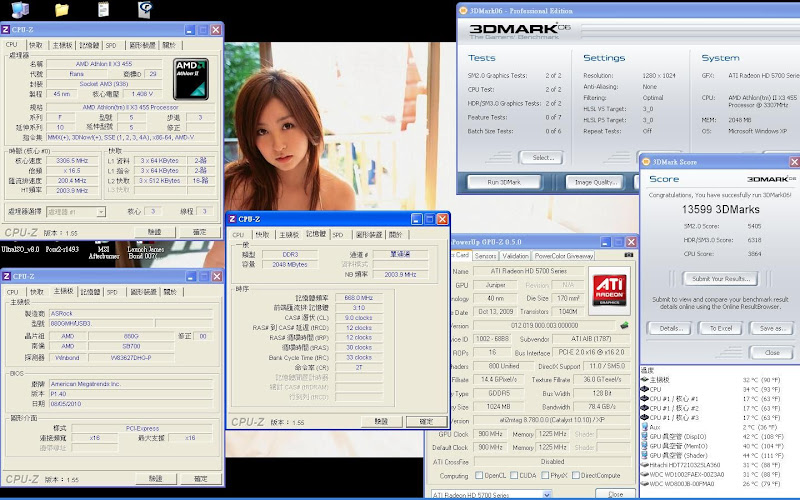
Task: Toggle the DirectCompute checkbox in GPU-Z
Action: point(576,475)
